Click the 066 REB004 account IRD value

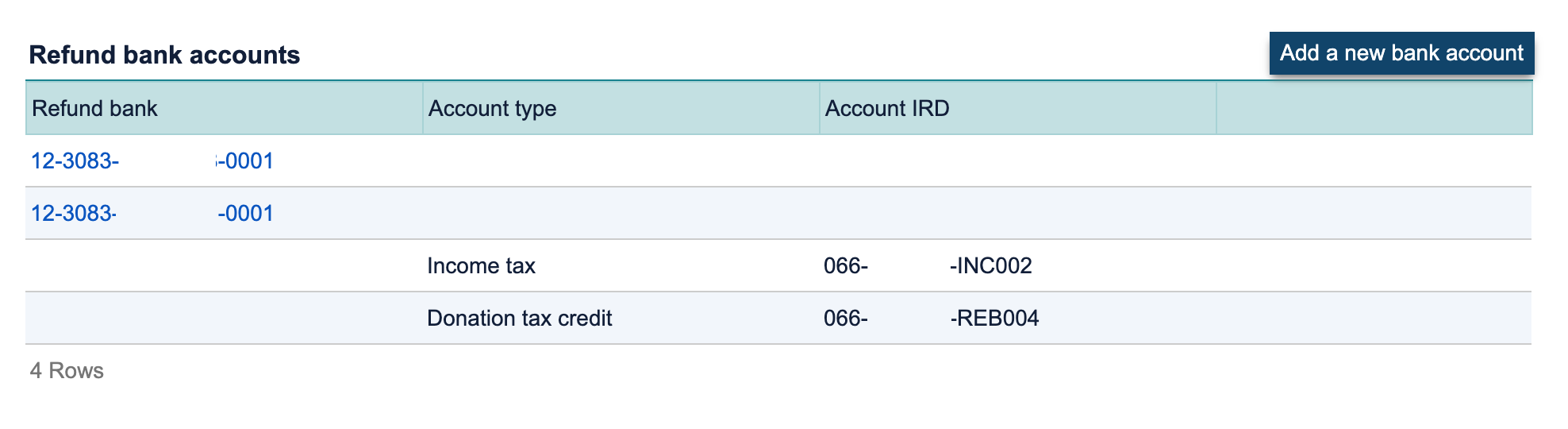tap(931, 318)
